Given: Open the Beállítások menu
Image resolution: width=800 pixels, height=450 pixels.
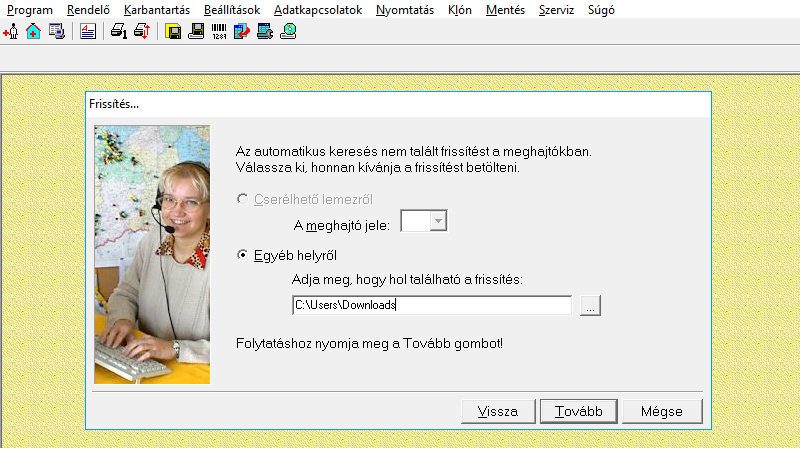Looking at the screenshot, I should click(x=232, y=10).
